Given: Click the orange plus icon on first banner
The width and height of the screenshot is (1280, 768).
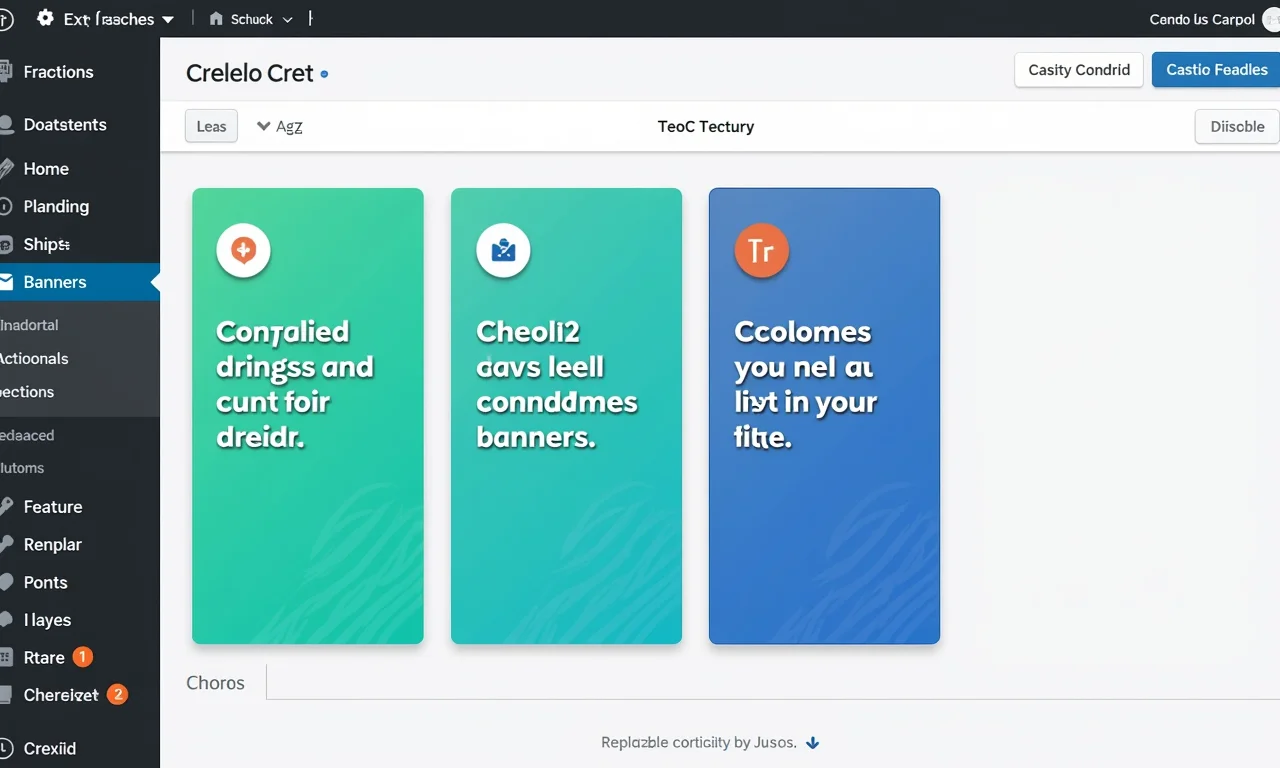Looking at the screenshot, I should pyautogui.click(x=244, y=250).
